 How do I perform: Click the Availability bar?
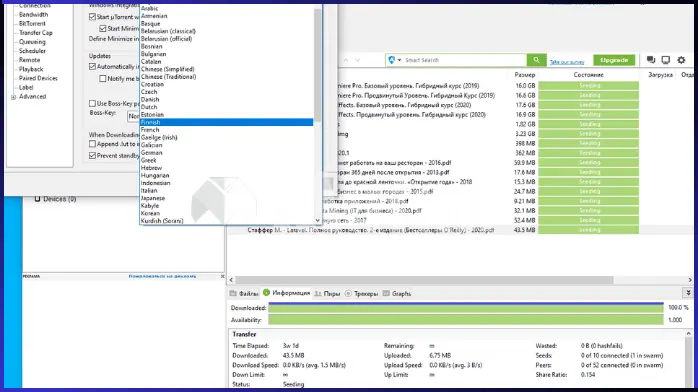click(466, 320)
